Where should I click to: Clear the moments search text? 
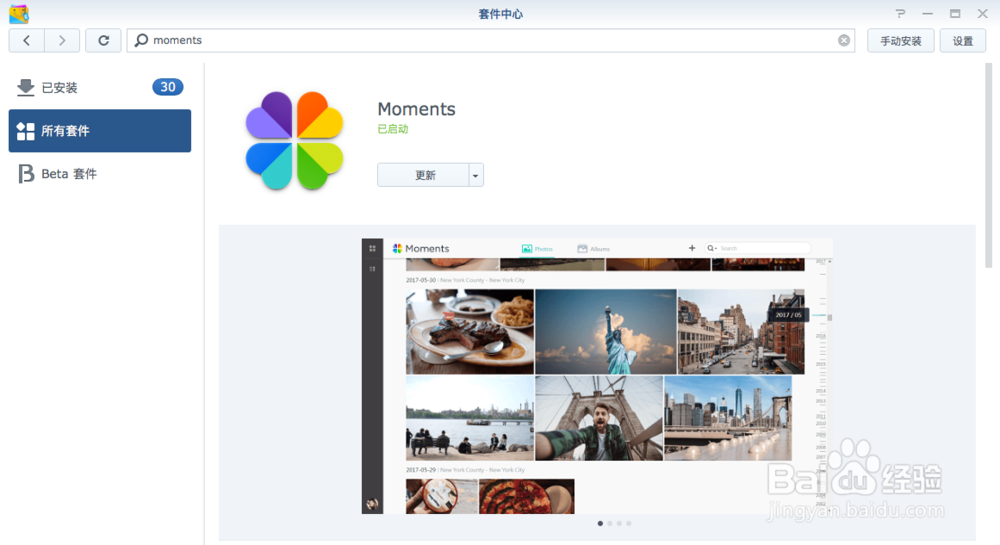[x=844, y=40]
